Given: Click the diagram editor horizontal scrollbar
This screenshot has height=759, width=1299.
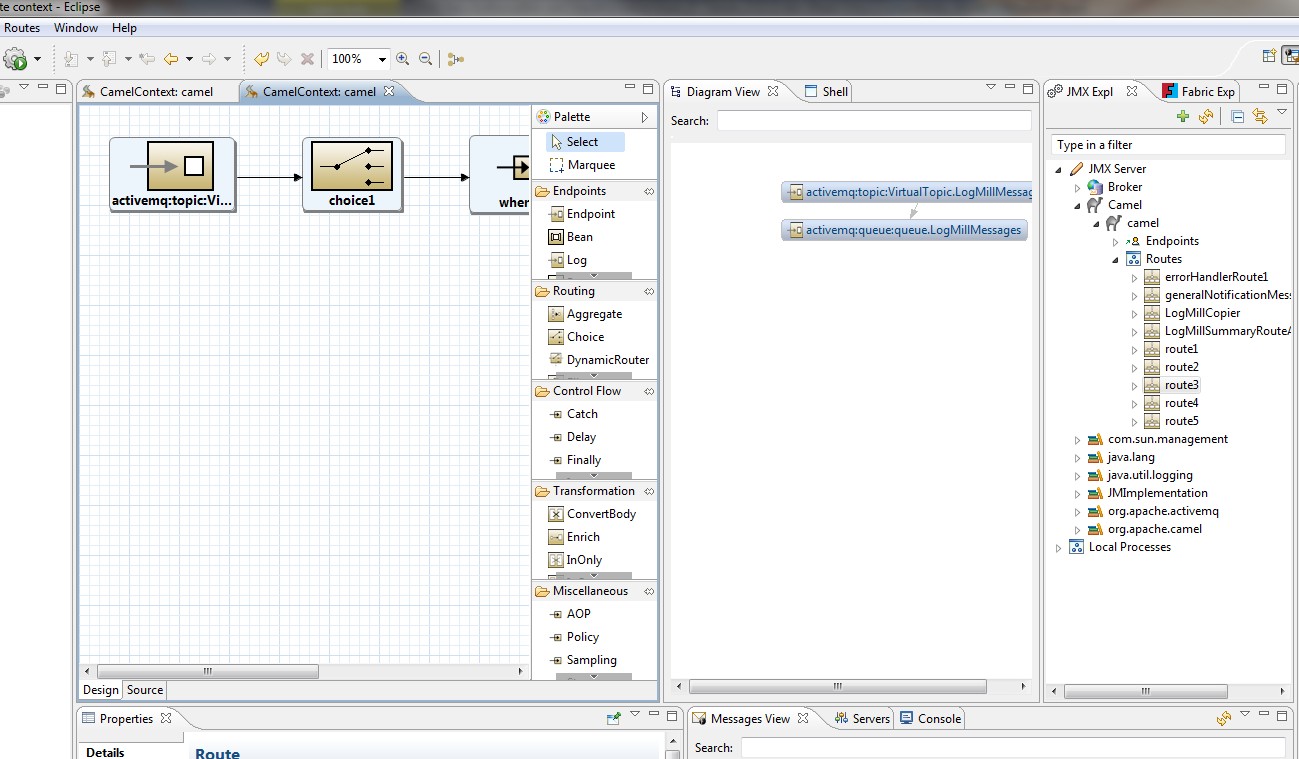Looking at the screenshot, I should 208,672.
